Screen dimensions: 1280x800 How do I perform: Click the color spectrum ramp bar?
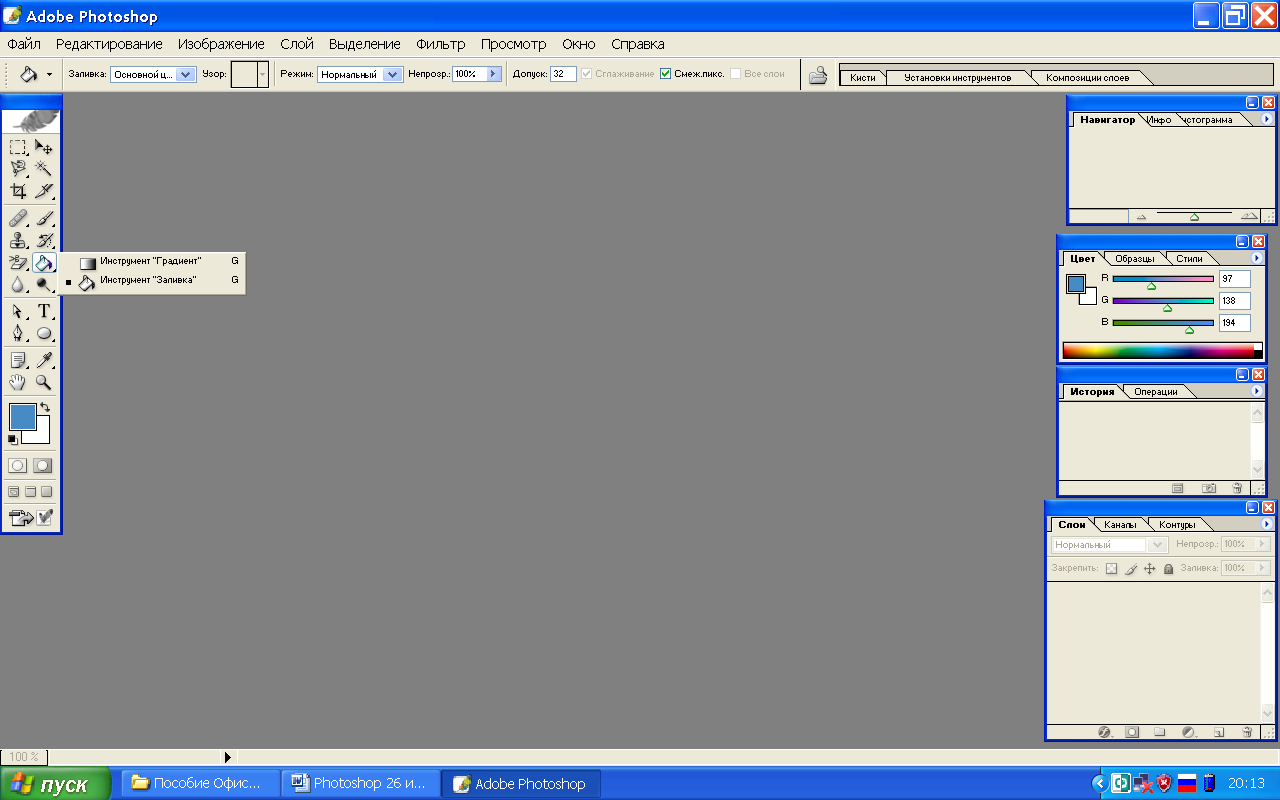tap(1162, 350)
